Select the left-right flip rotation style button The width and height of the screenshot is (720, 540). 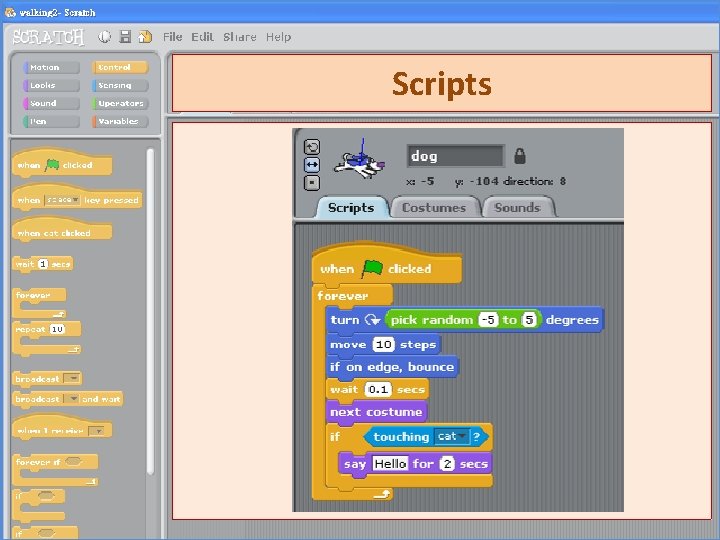(x=312, y=165)
